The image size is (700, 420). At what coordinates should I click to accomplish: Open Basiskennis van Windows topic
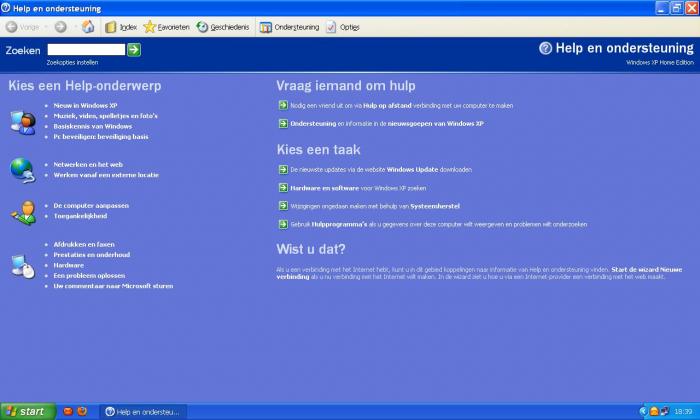point(92,126)
